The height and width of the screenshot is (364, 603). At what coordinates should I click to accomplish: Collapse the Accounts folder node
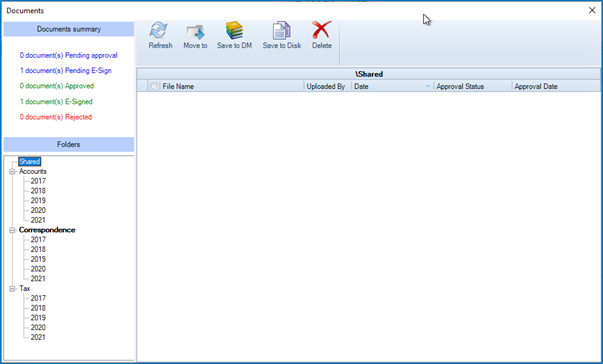[12, 171]
